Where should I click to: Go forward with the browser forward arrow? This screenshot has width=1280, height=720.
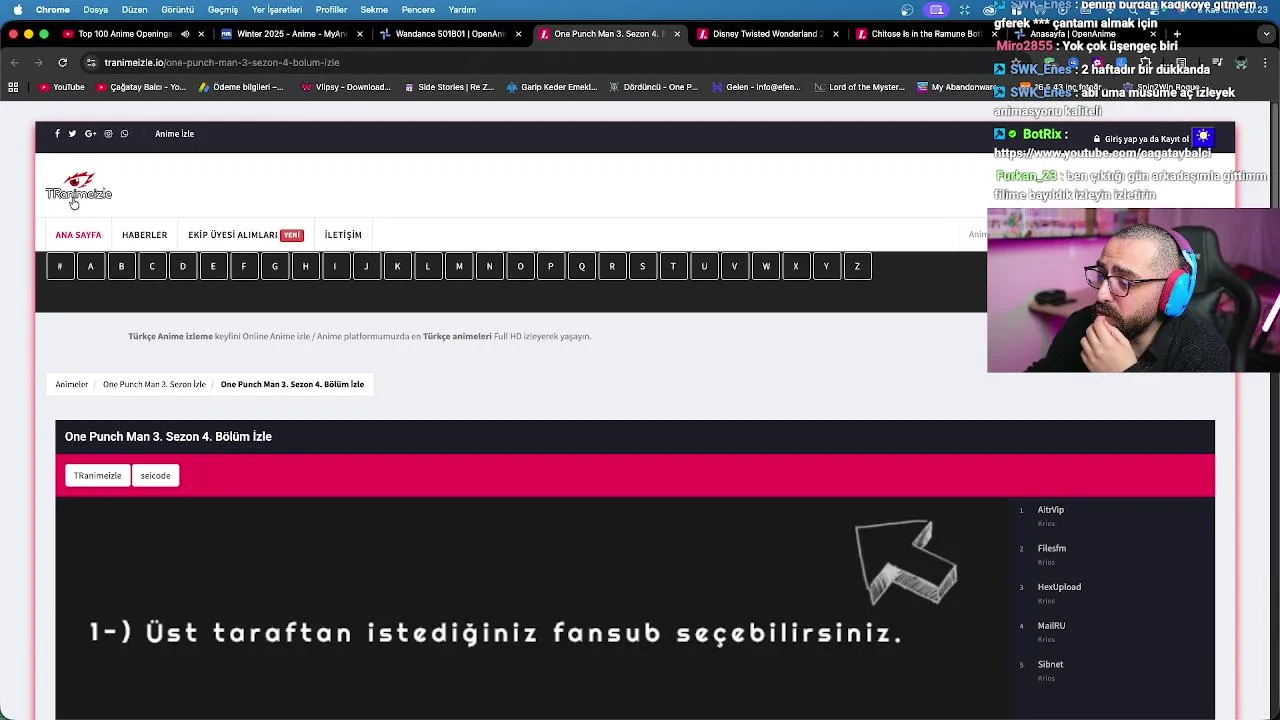38,62
